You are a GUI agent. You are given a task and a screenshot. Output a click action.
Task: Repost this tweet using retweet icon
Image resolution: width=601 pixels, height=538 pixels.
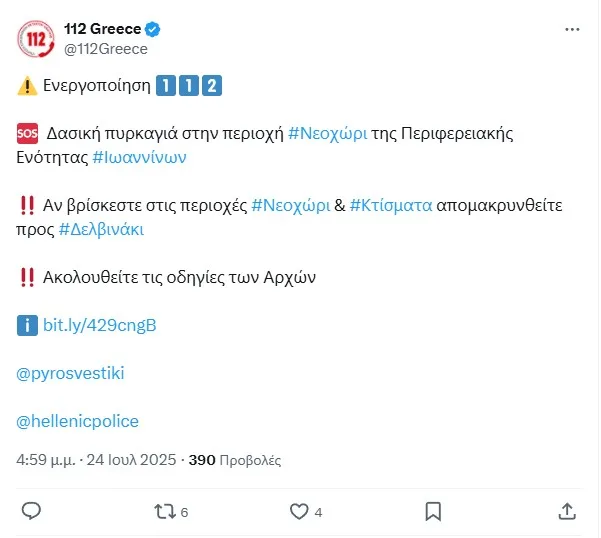(x=164, y=511)
